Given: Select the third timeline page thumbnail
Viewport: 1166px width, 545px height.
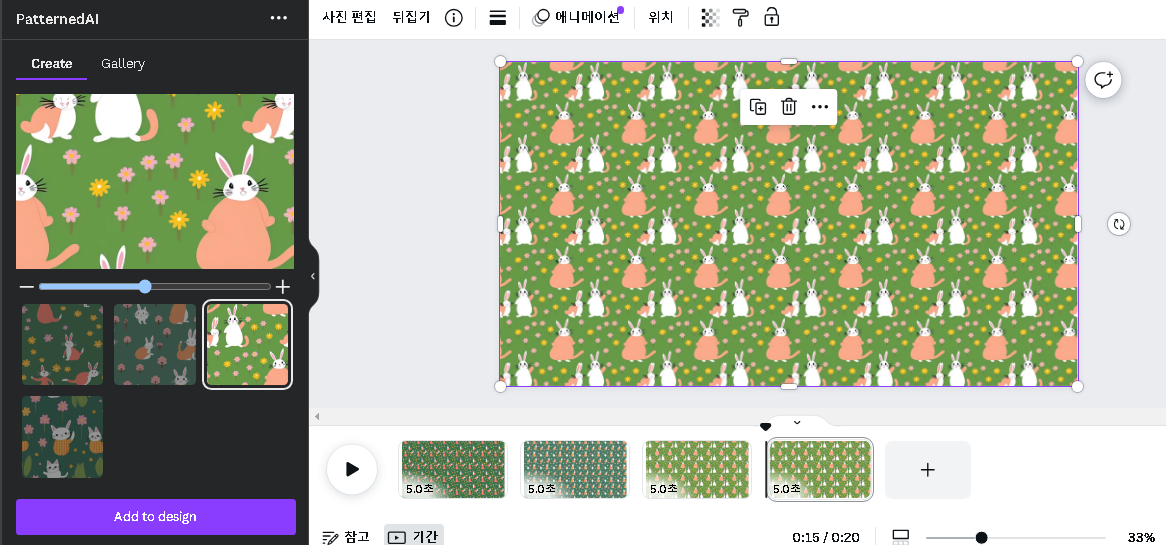Looking at the screenshot, I should tap(697, 469).
